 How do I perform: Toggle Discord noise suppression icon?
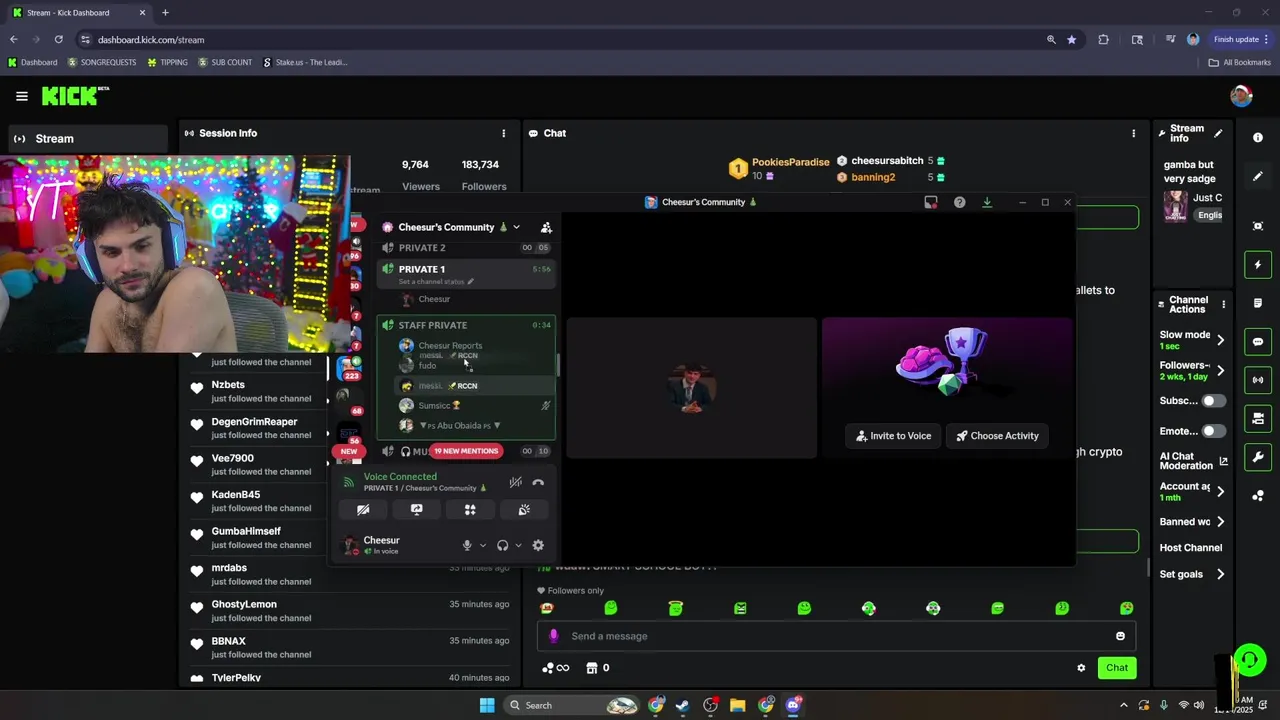(x=515, y=482)
